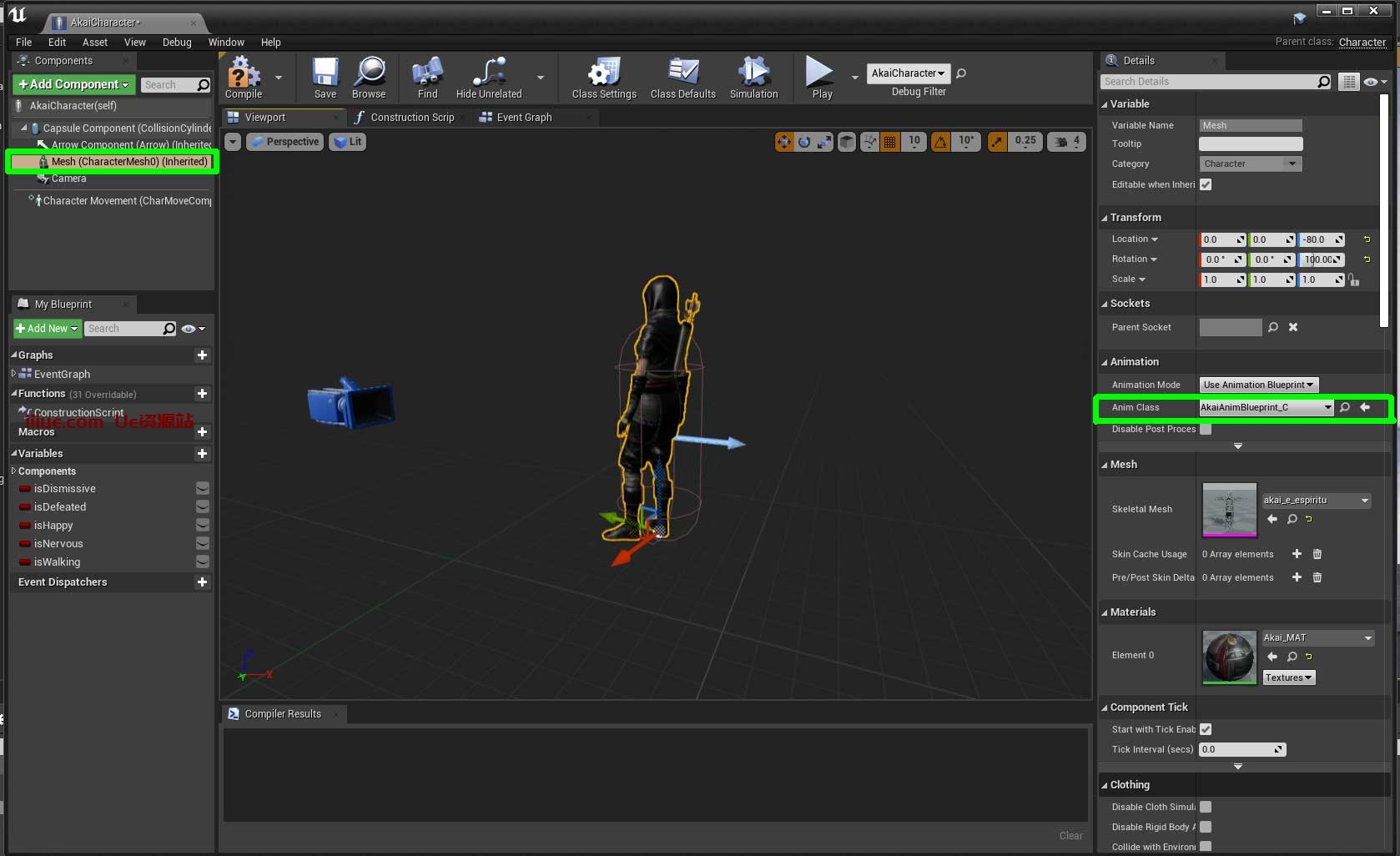The image size is (1400, 856).
Task: Toggle Editable when Inherited checkbox
Action: point(1206,184)
